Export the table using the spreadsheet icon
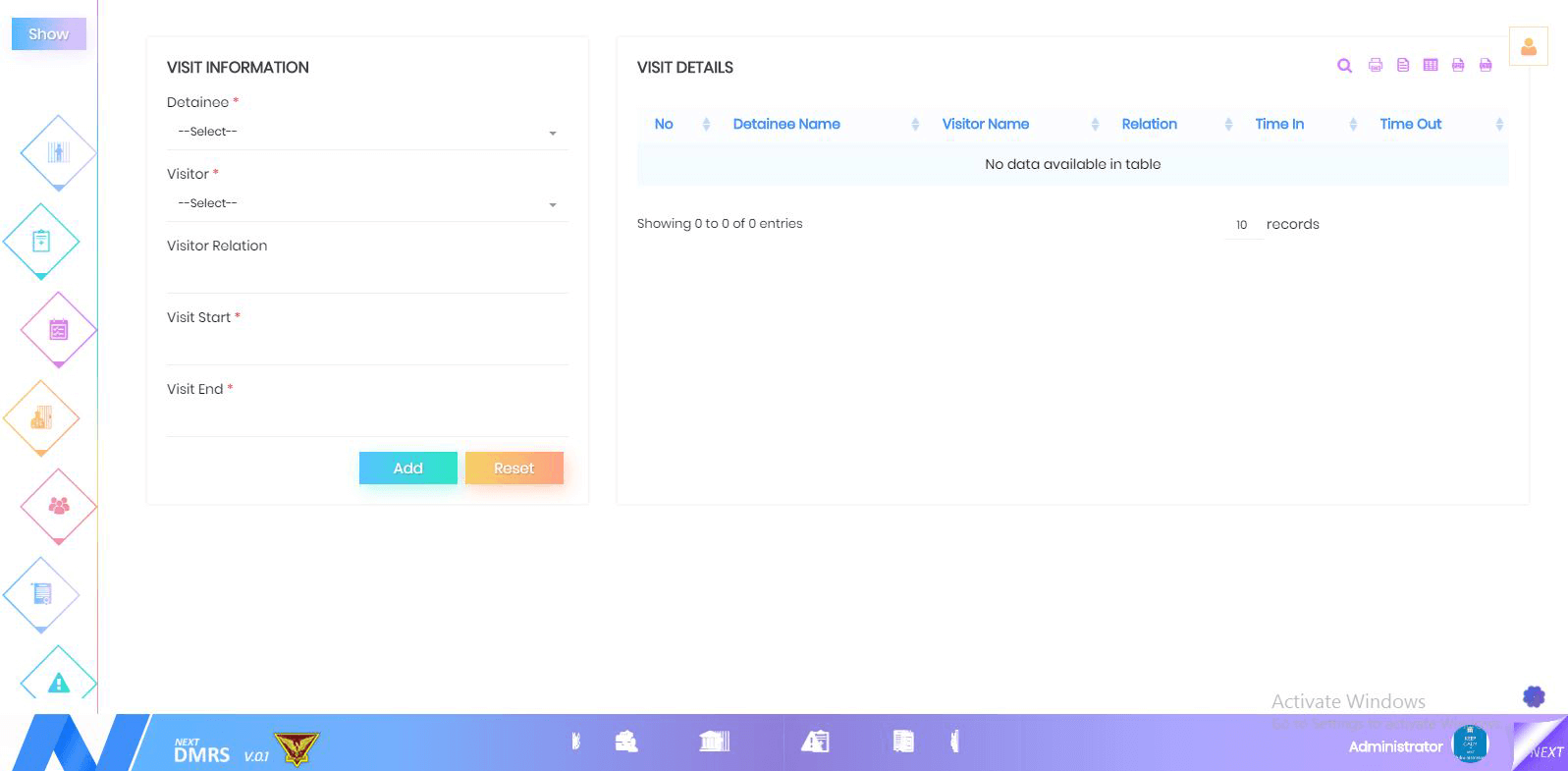This screenshot has width=1568, height=771. click(1430, 66)
